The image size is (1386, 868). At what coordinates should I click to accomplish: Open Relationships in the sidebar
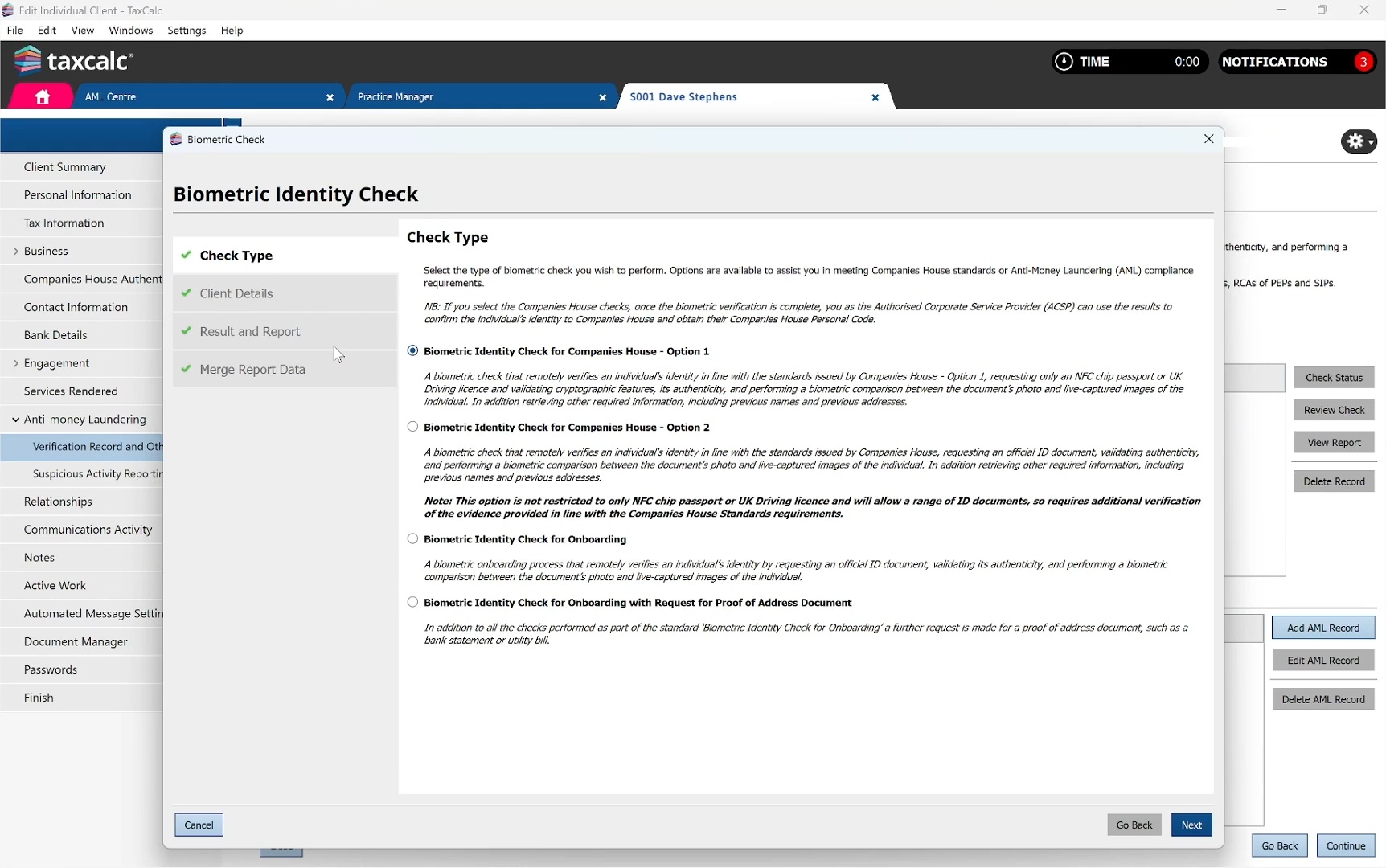coord(82,502)
